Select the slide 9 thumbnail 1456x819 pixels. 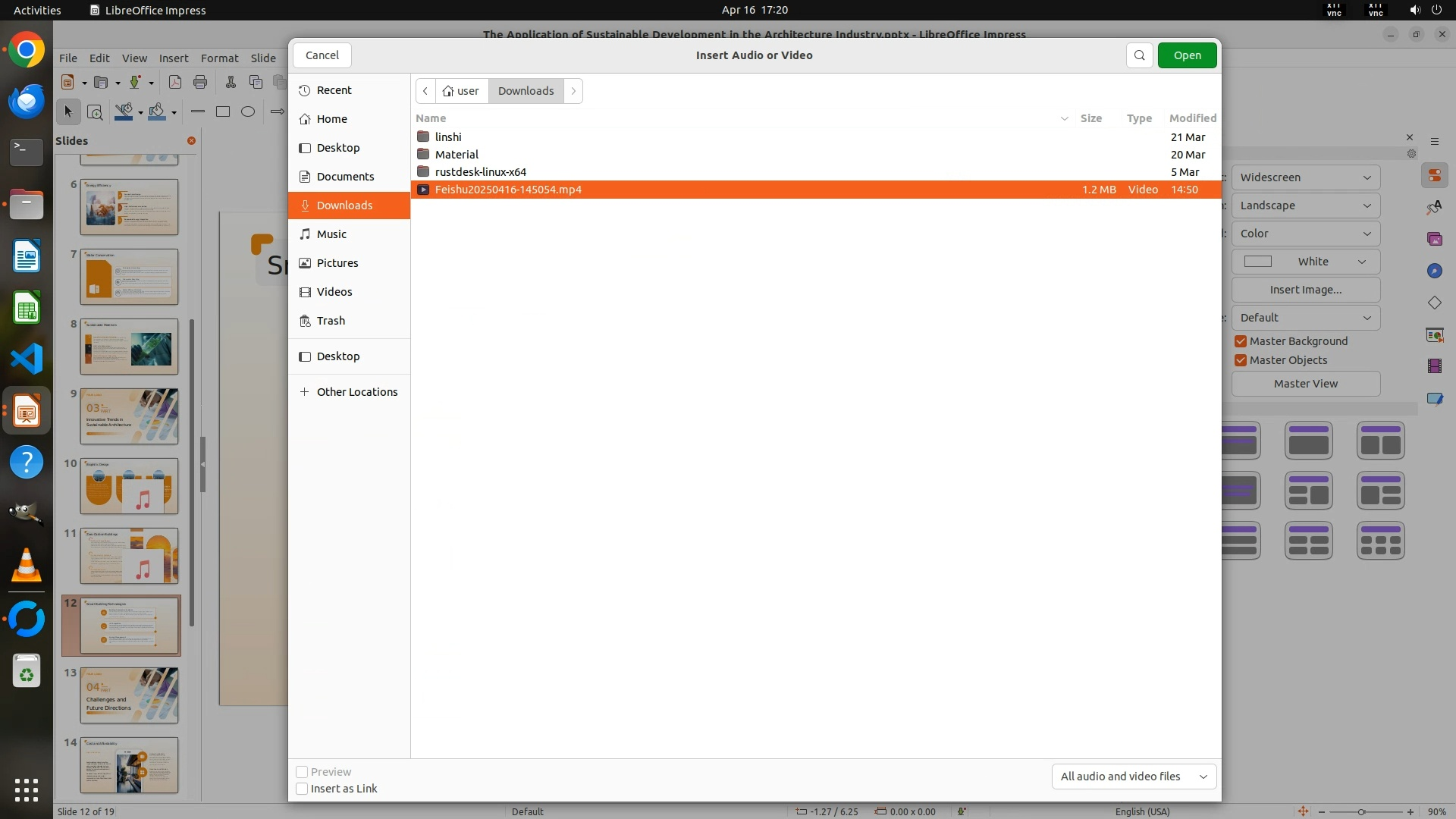(x=129, y=416)
